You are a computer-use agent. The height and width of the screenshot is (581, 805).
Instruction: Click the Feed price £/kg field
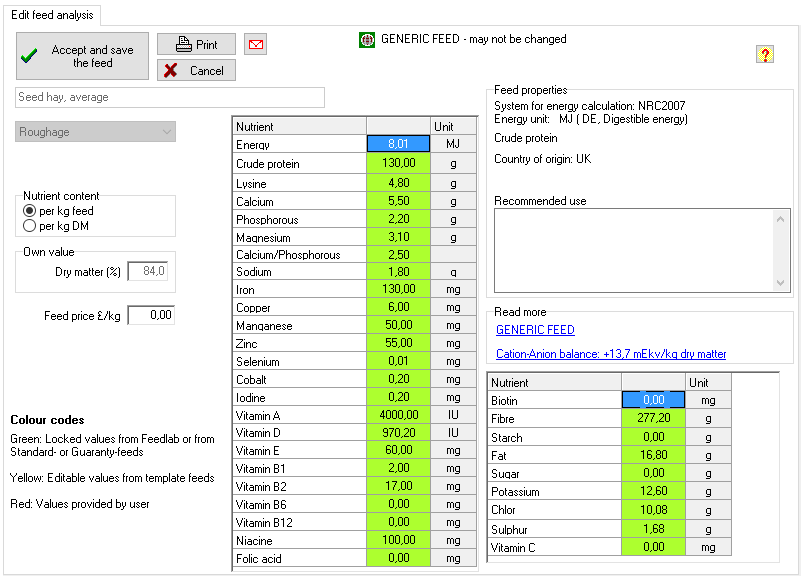(151, 315)
